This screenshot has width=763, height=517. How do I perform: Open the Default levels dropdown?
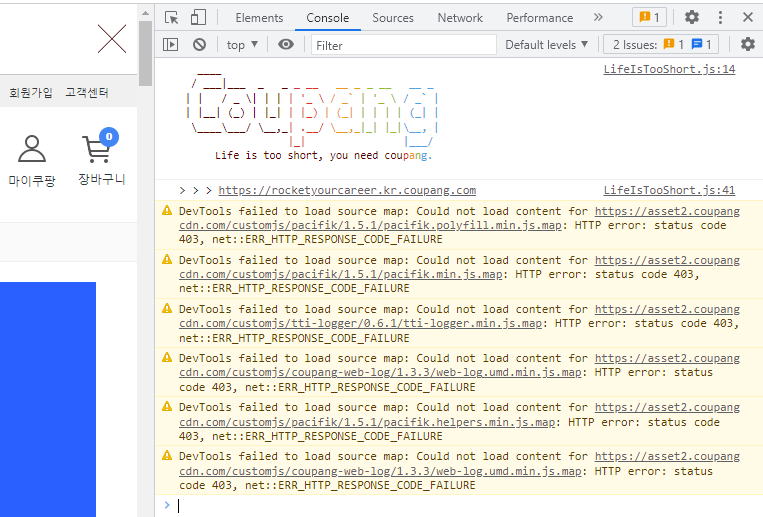(546, 45)
